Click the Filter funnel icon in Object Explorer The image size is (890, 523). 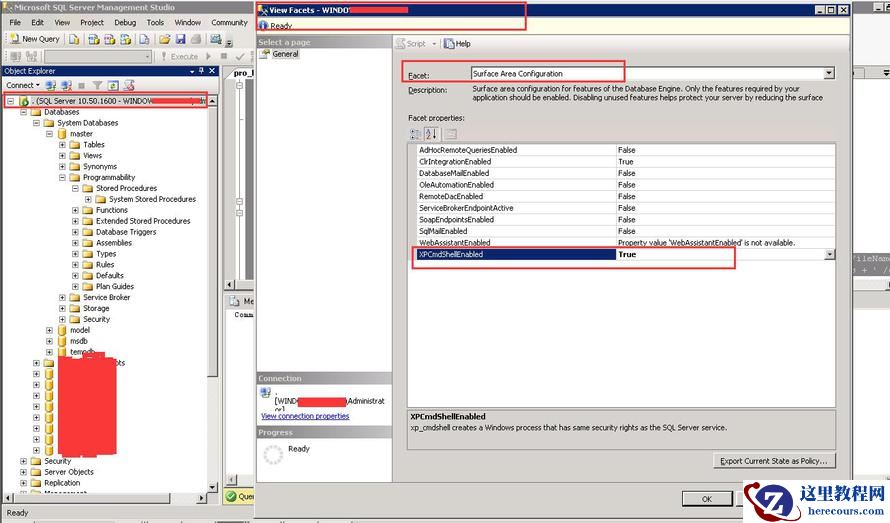click(97, 85)
